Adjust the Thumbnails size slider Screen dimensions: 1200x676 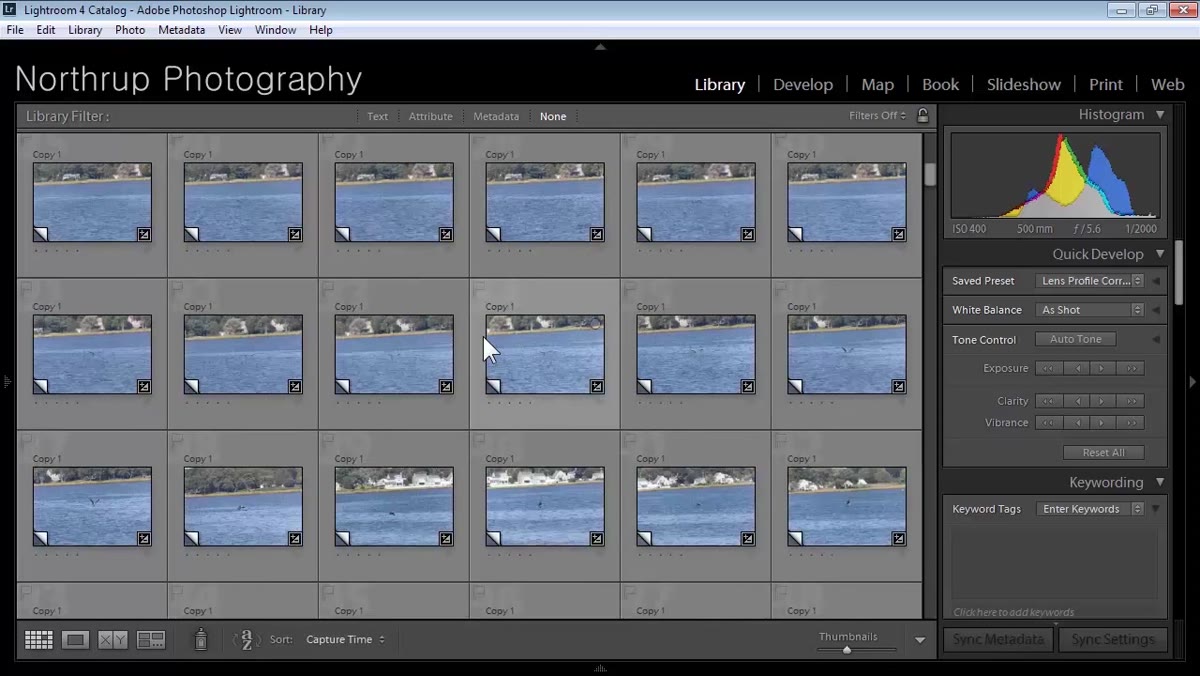pos(847,650)
